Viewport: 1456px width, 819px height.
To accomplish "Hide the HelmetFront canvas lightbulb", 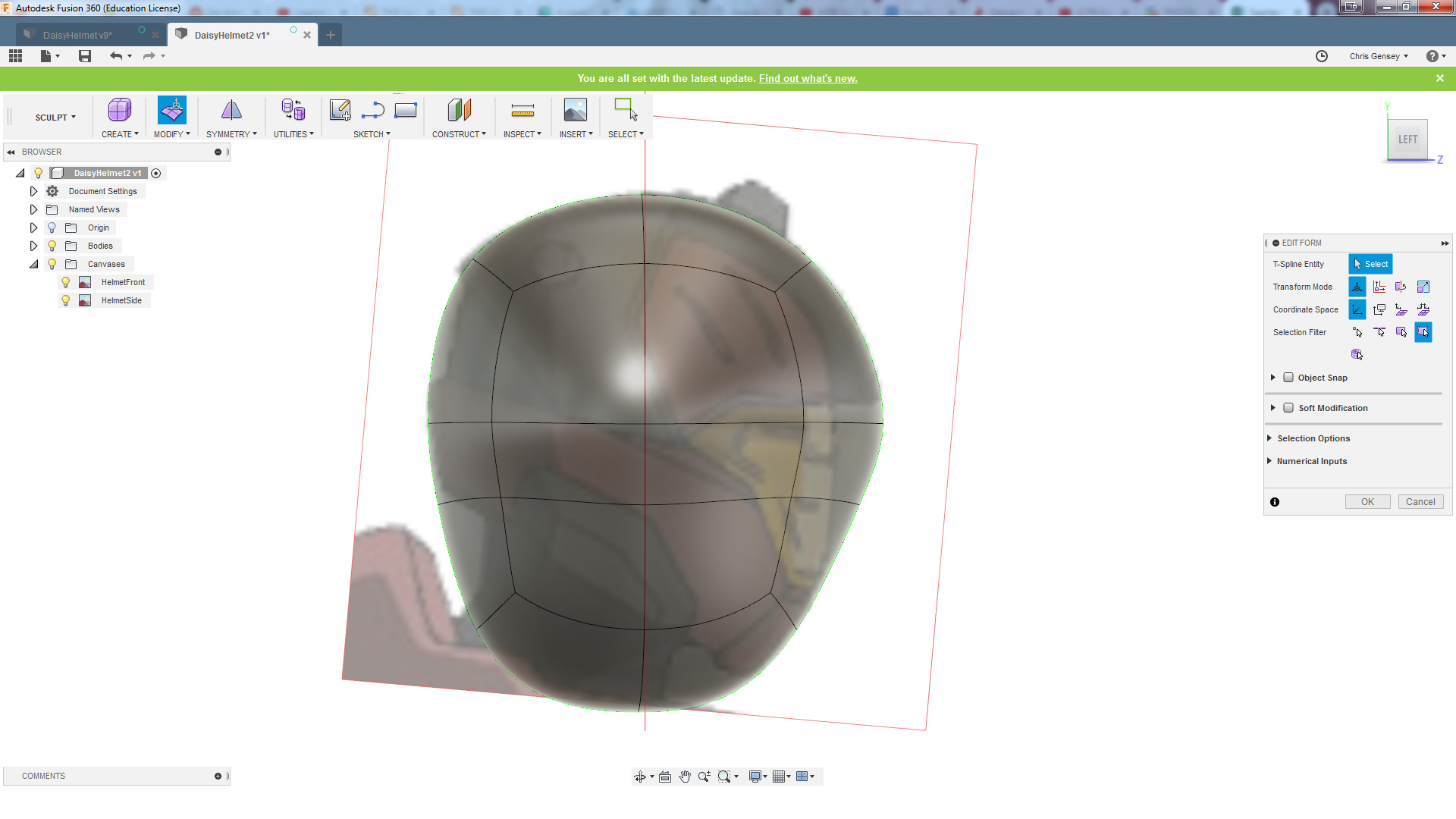I will click(66, 282).
